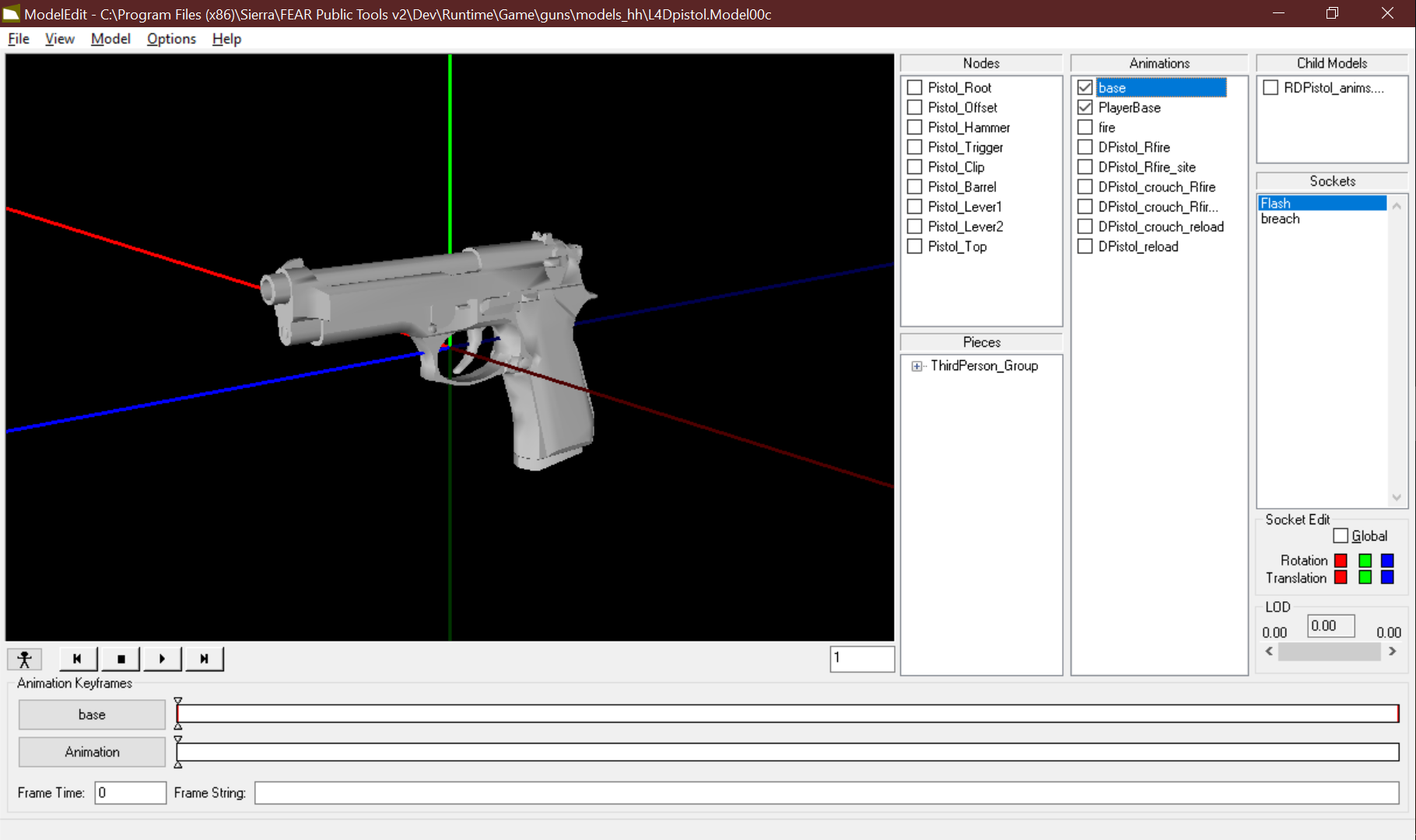1416x840 pixels.
Task: Select the breach socket
Action: coord(1280,219)
